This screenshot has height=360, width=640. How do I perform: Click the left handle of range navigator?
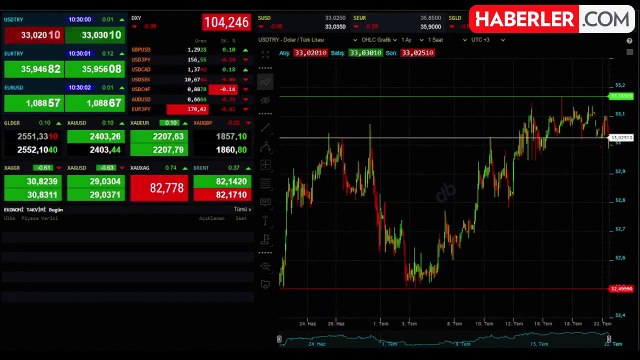point(279,339)
